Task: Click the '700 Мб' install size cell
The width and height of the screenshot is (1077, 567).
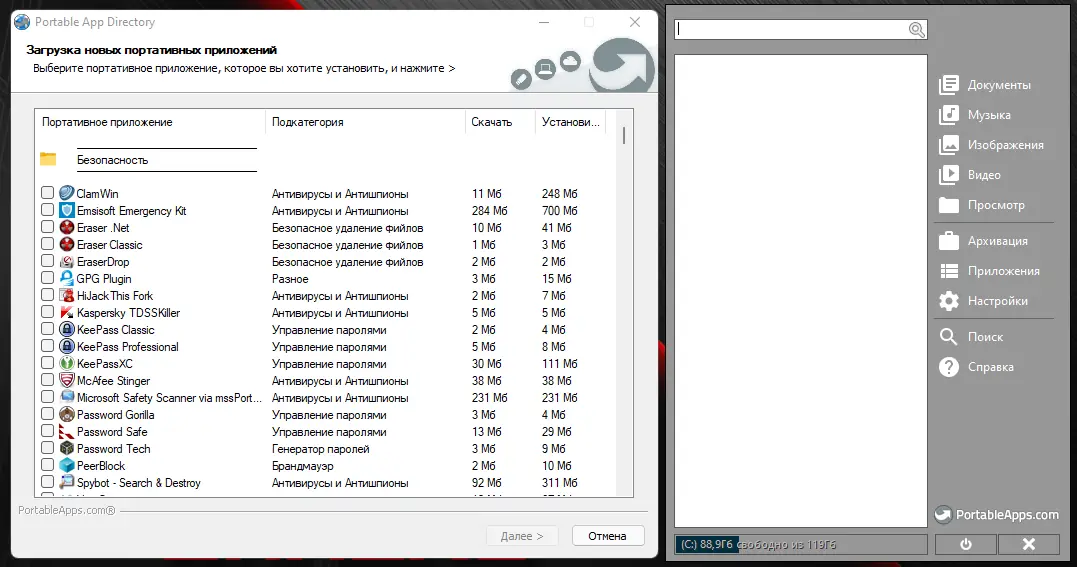Action: [560, 211]
